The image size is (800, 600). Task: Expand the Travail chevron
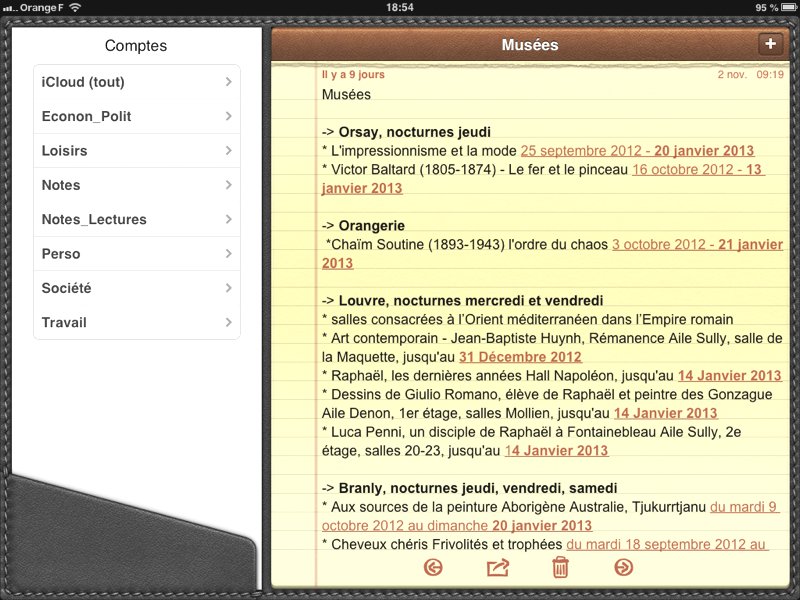(229, 323)
